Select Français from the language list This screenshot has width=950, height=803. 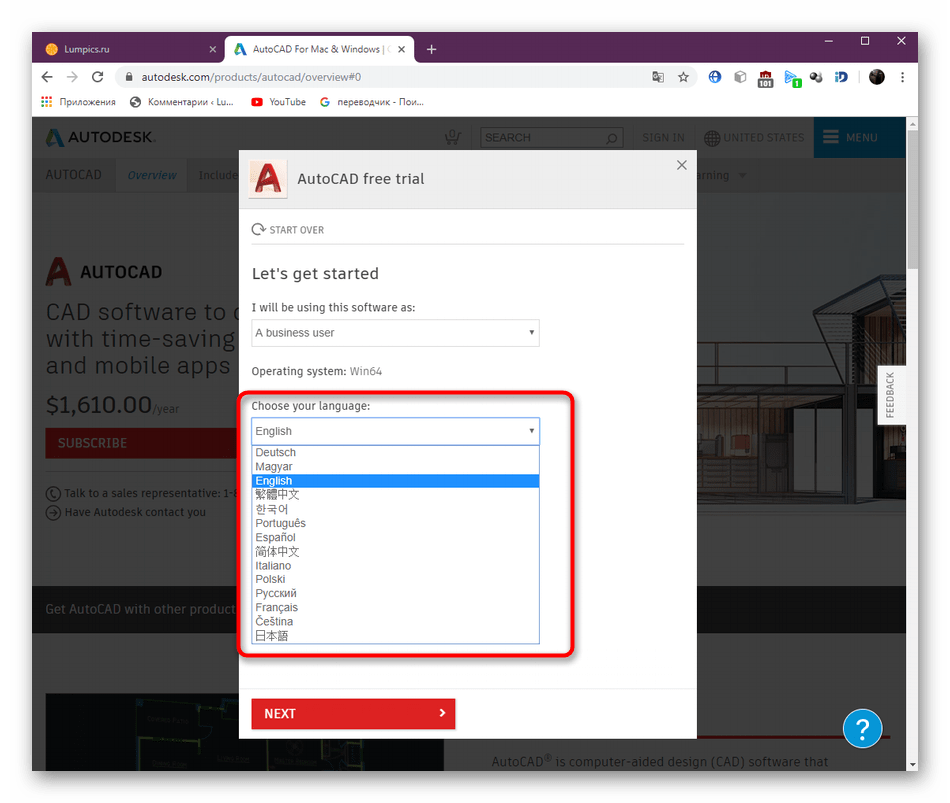coord(395,607)
